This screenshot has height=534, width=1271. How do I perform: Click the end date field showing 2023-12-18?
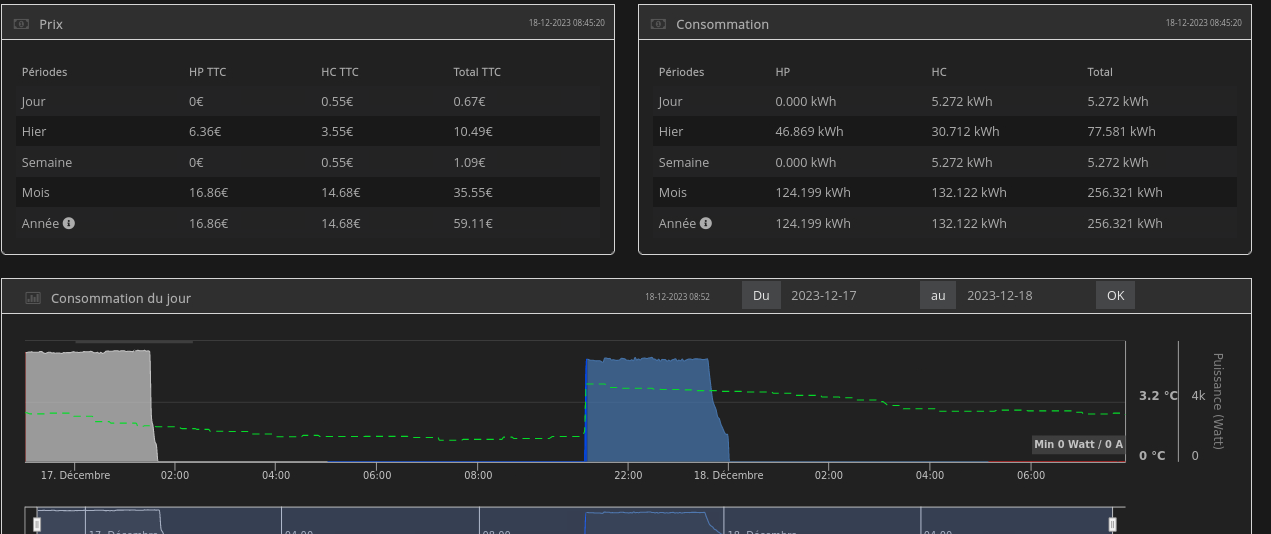(1025, 295)
